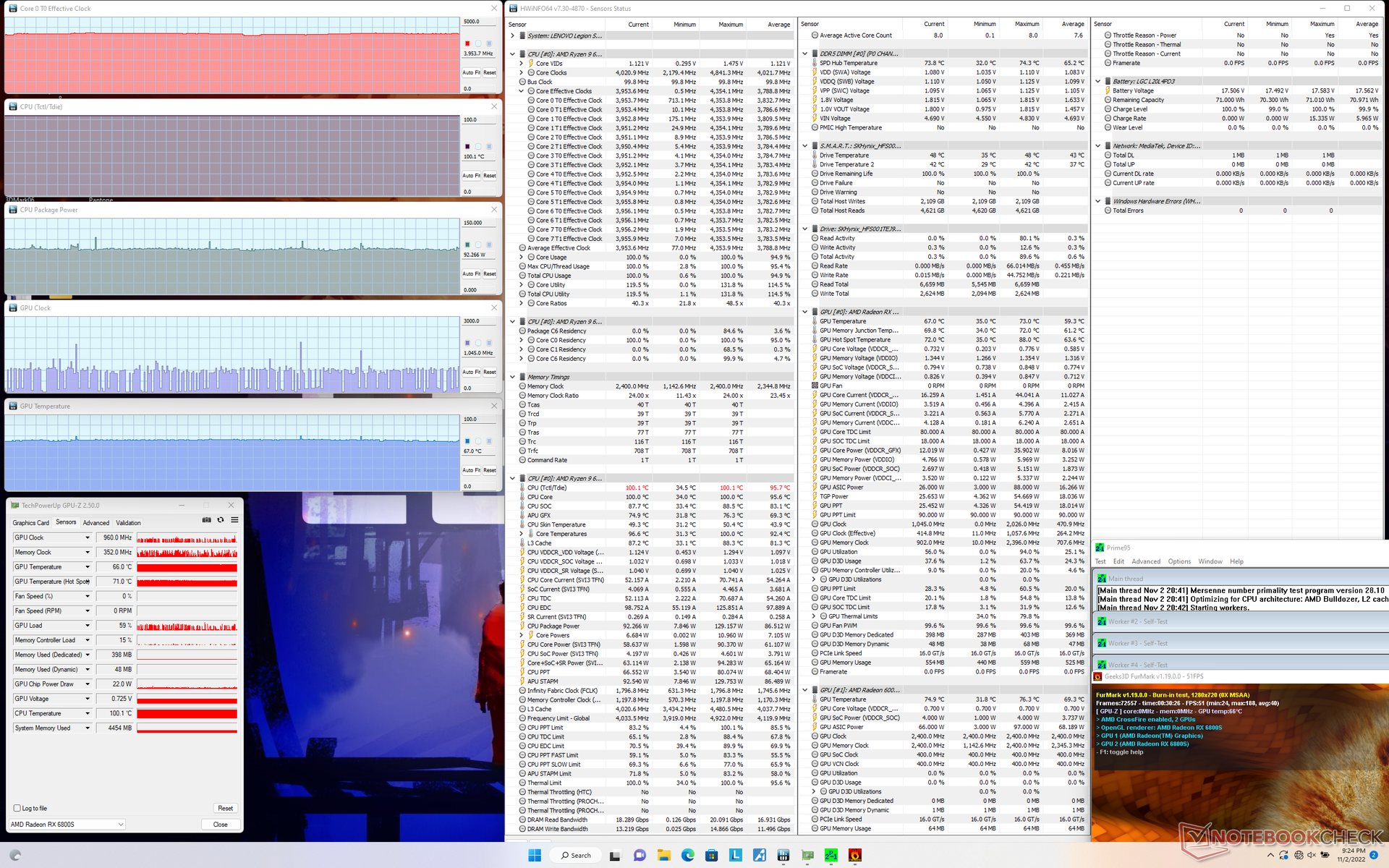Switch to Graphics Card tab in GPU-Z
Image resolution: width=1389 pixels, height=868 pixels.
pyautogui.click(x=31, y=522)
